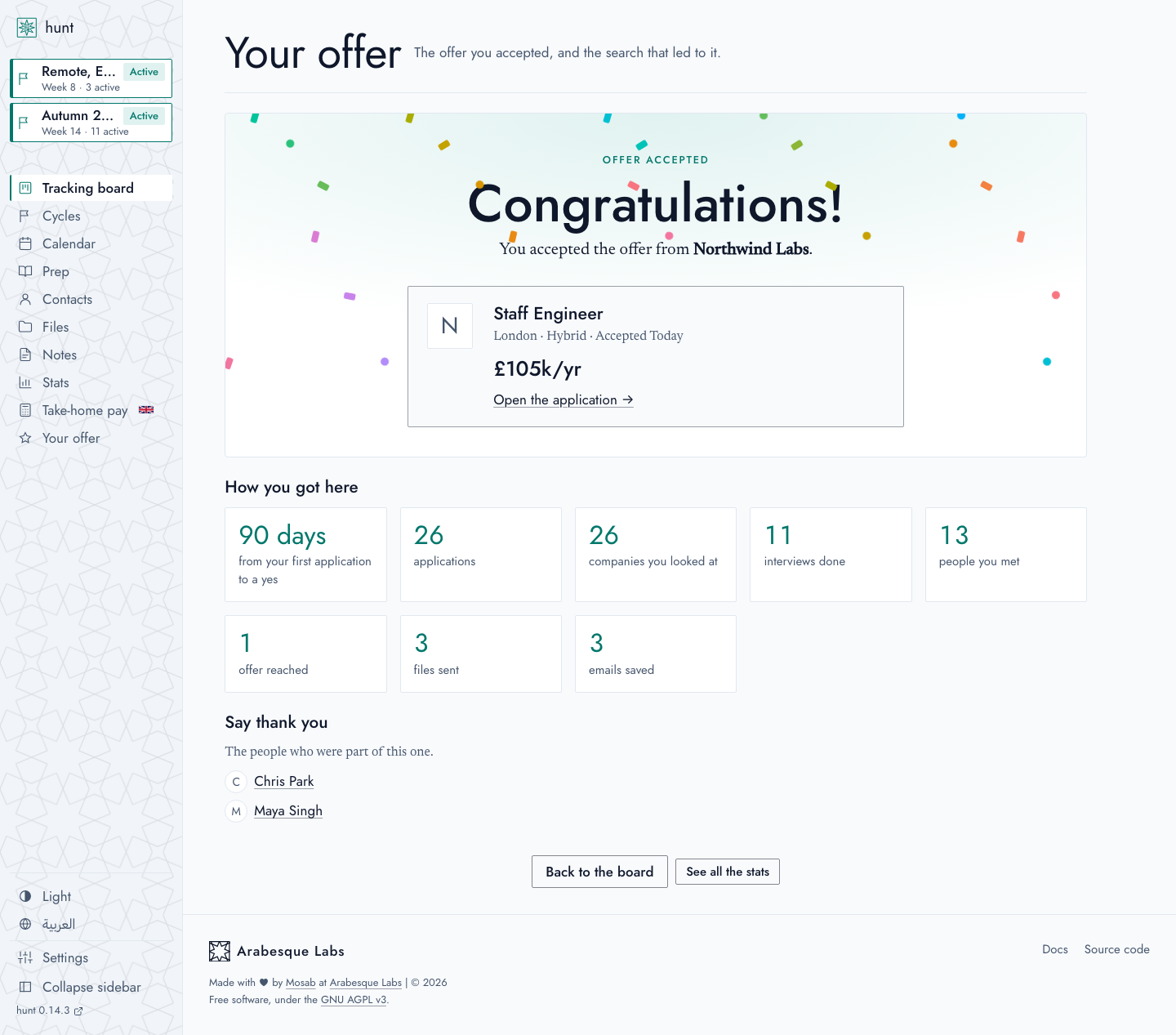Click the UK flag beside Take-home pay
This screenshot has height=1035, width=1176.
coord(146,410)
